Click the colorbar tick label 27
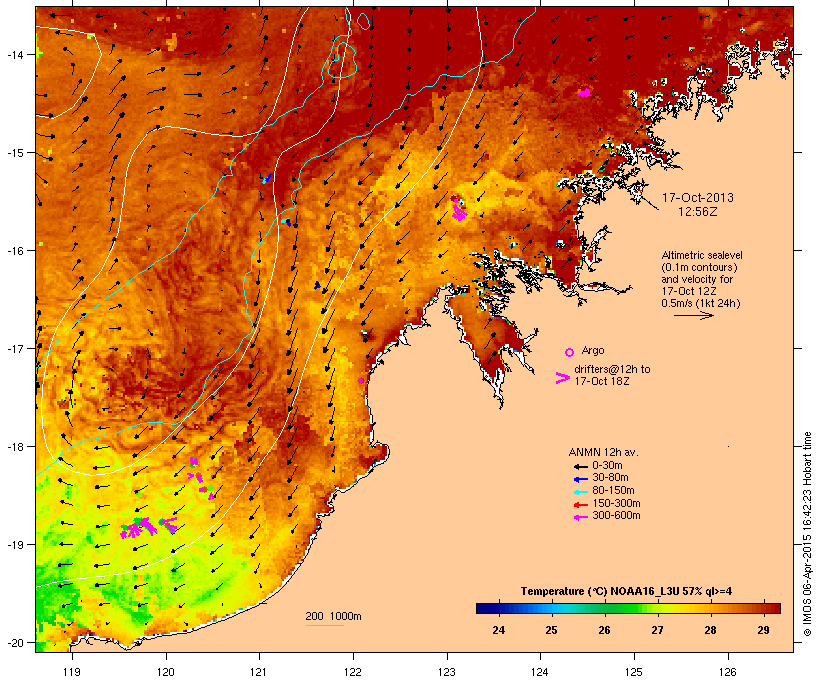Viewport: 820px width, 680px height. (657, 630)
